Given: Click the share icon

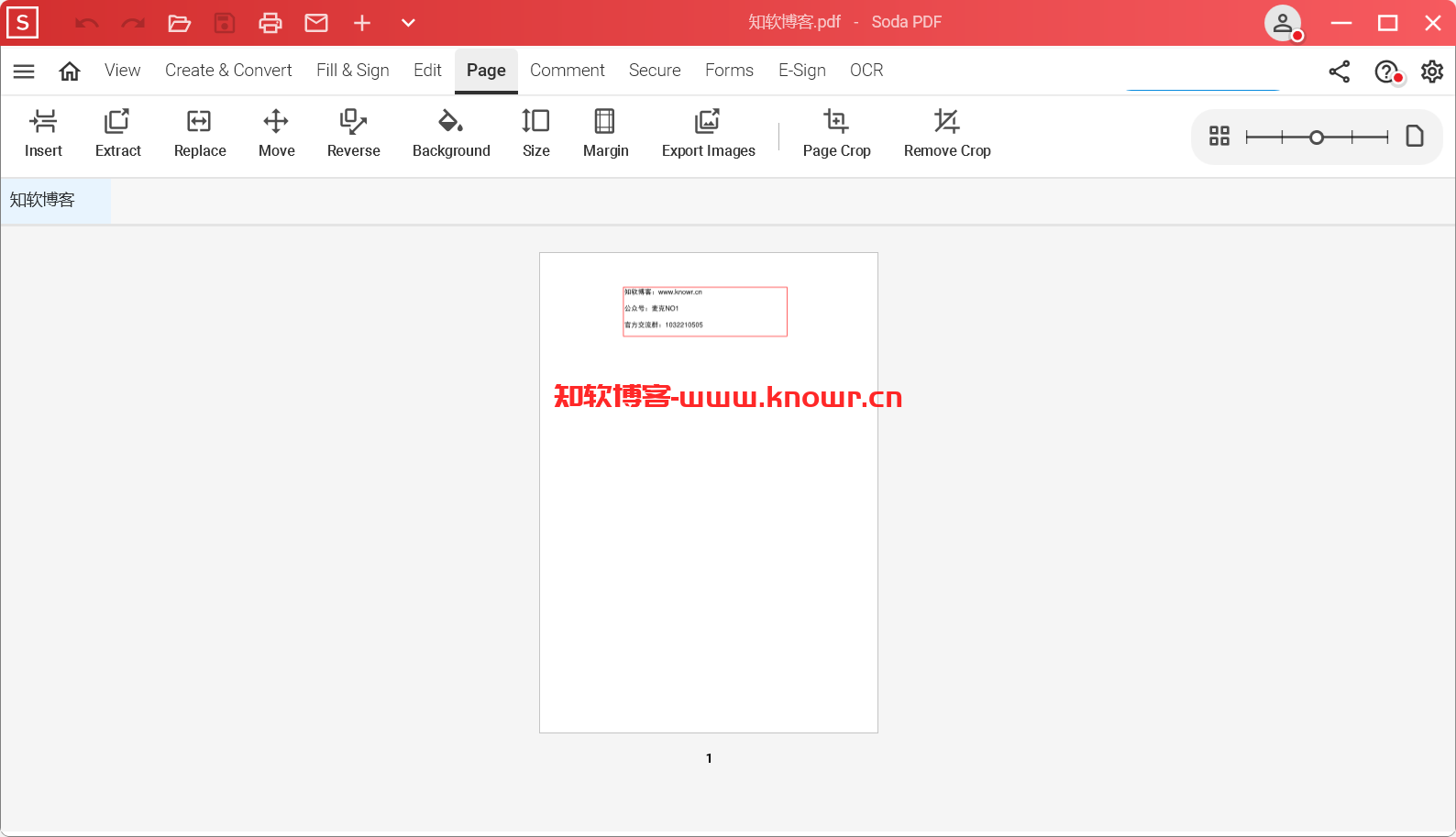Looking at the screenshot, I should pyautogui.click(x=1340, y=72).
